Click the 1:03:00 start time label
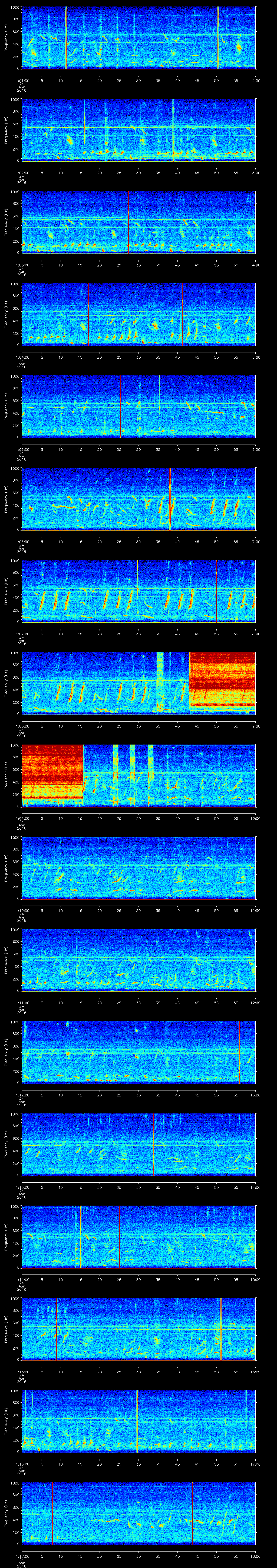Viewport: 277px width, 1568px height. tap(22, 265)
